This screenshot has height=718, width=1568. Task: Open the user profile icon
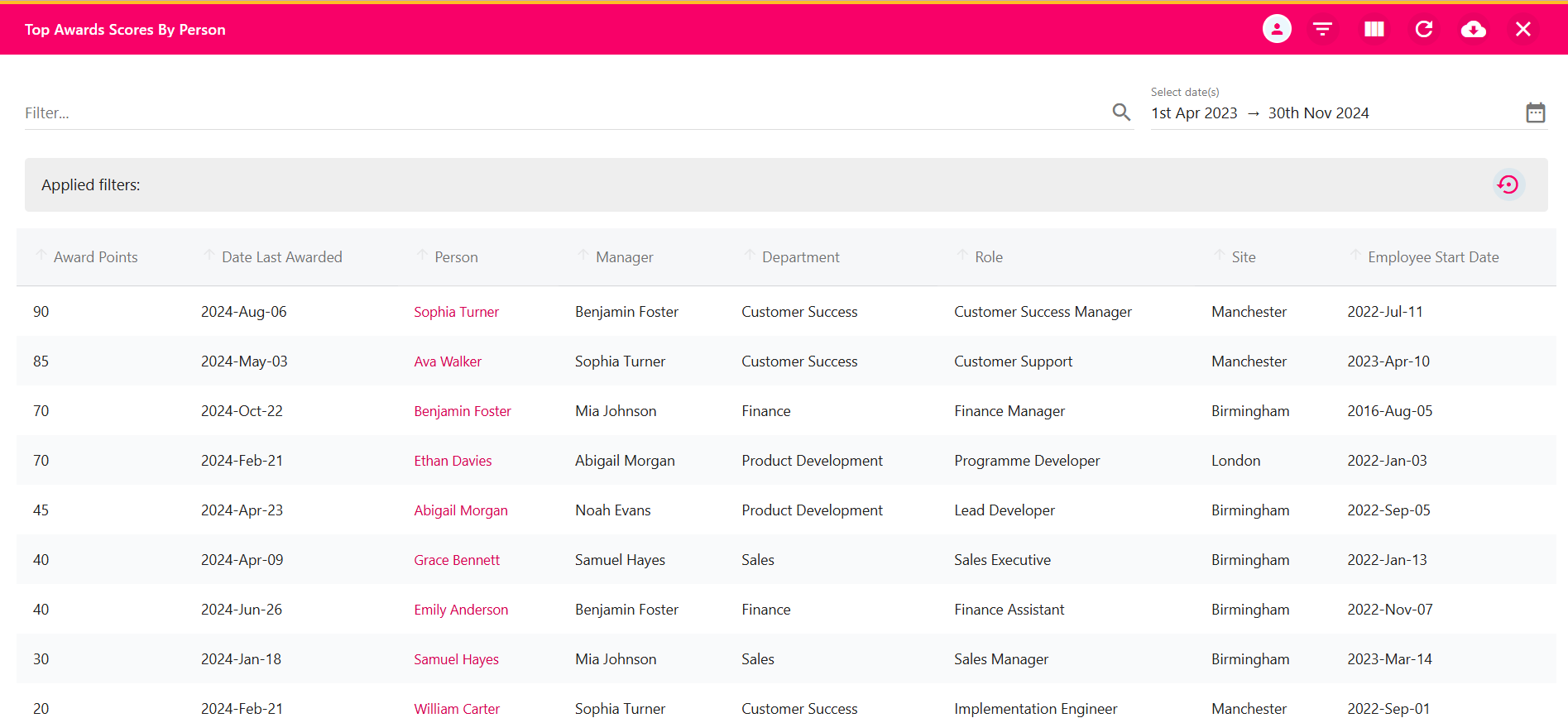click(1277, 29)
